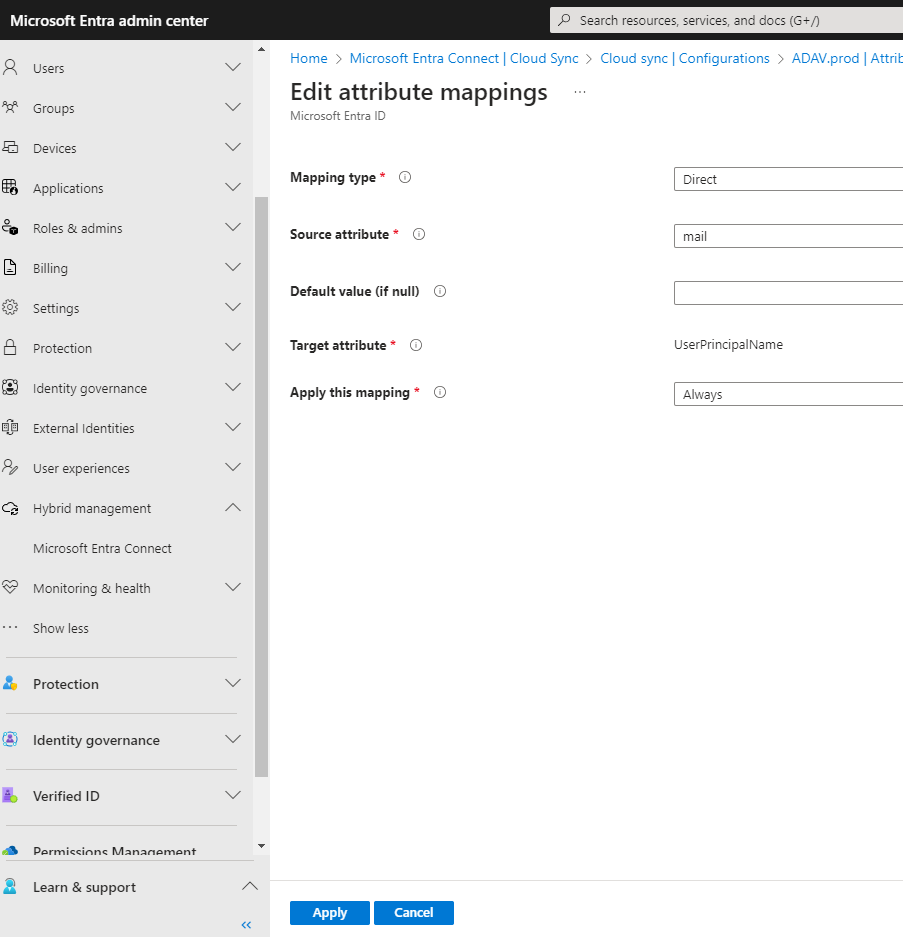The width and height of the screenshot is (903, 937).
Task: Click the Verified ID icon
Action: tap(10, 795)
